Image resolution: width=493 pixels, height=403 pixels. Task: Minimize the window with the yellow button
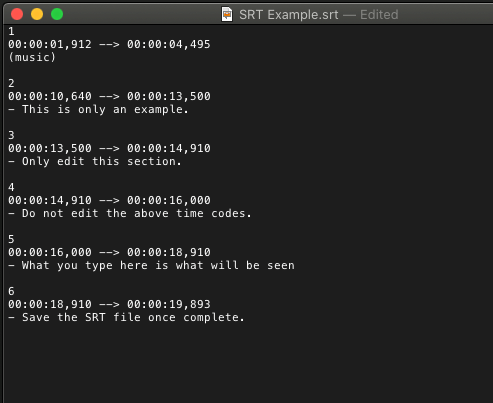coord(37,14)
